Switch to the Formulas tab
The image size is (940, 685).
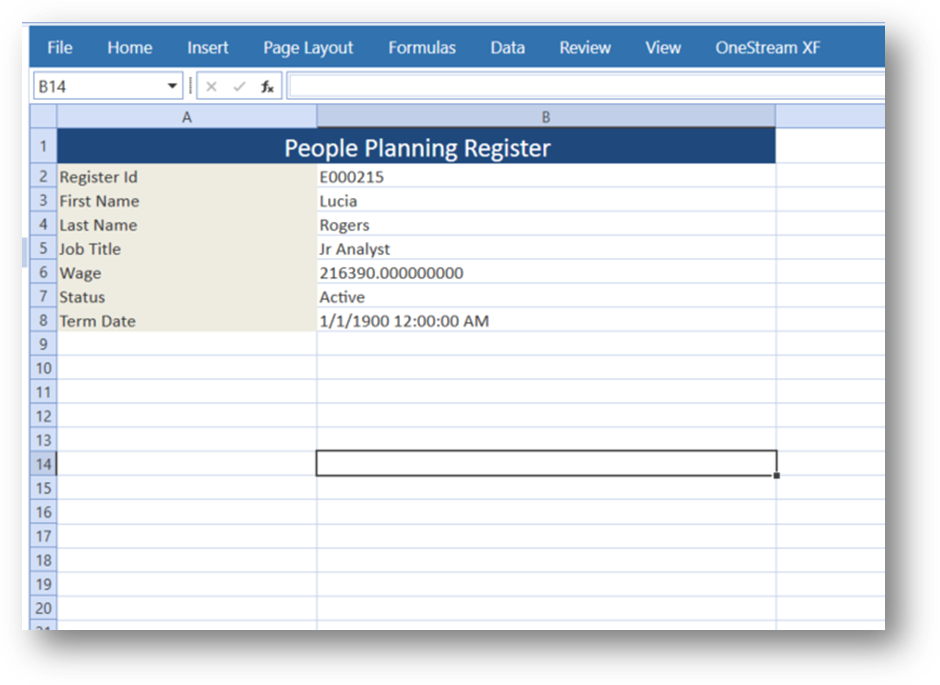pyautogui.click(x=422, y=48)
